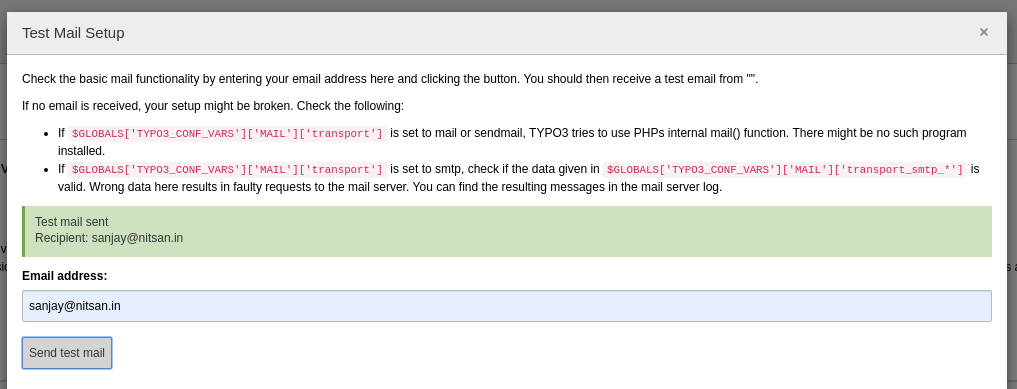Focus the Email address input field

coord(507,306)
